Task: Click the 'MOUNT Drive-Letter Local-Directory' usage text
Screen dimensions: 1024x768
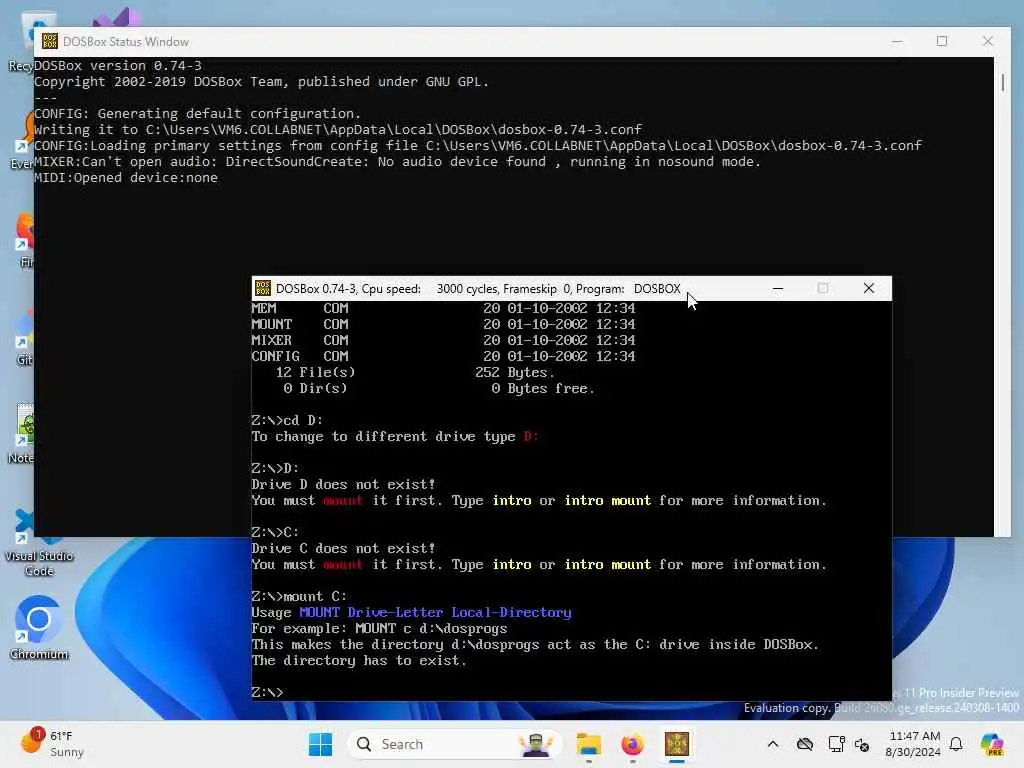Action: click(435, 613)
